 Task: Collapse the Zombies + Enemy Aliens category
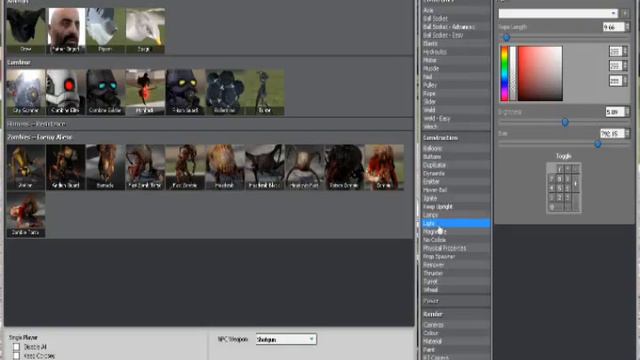pyautogui.click(x=209, y=137)
